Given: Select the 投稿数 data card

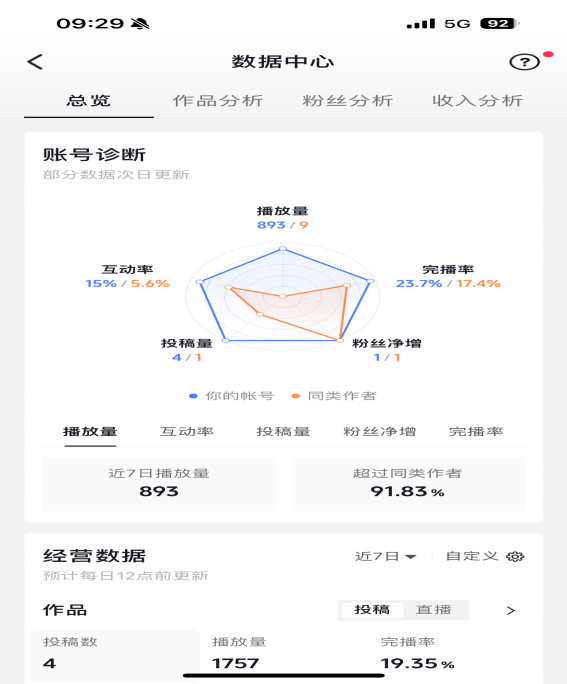Looking at the screenshot, I should pos(115,654).
